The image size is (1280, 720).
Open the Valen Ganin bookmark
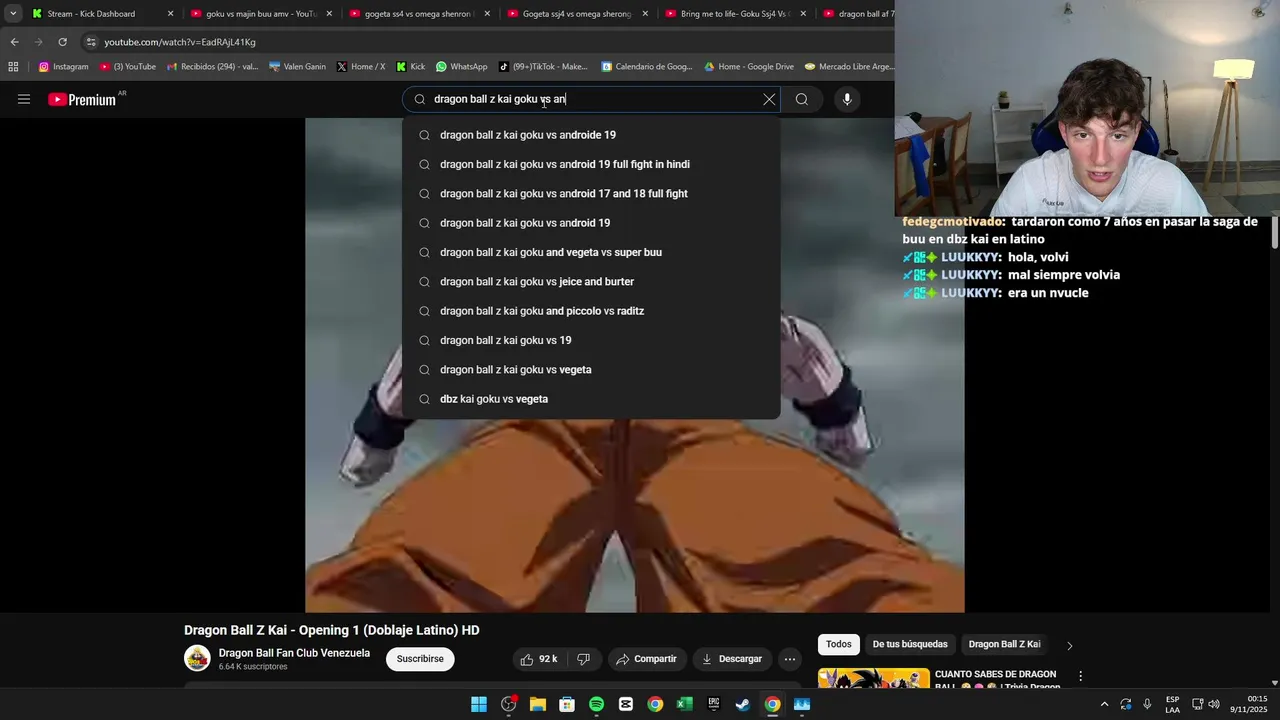click(297, 67)
